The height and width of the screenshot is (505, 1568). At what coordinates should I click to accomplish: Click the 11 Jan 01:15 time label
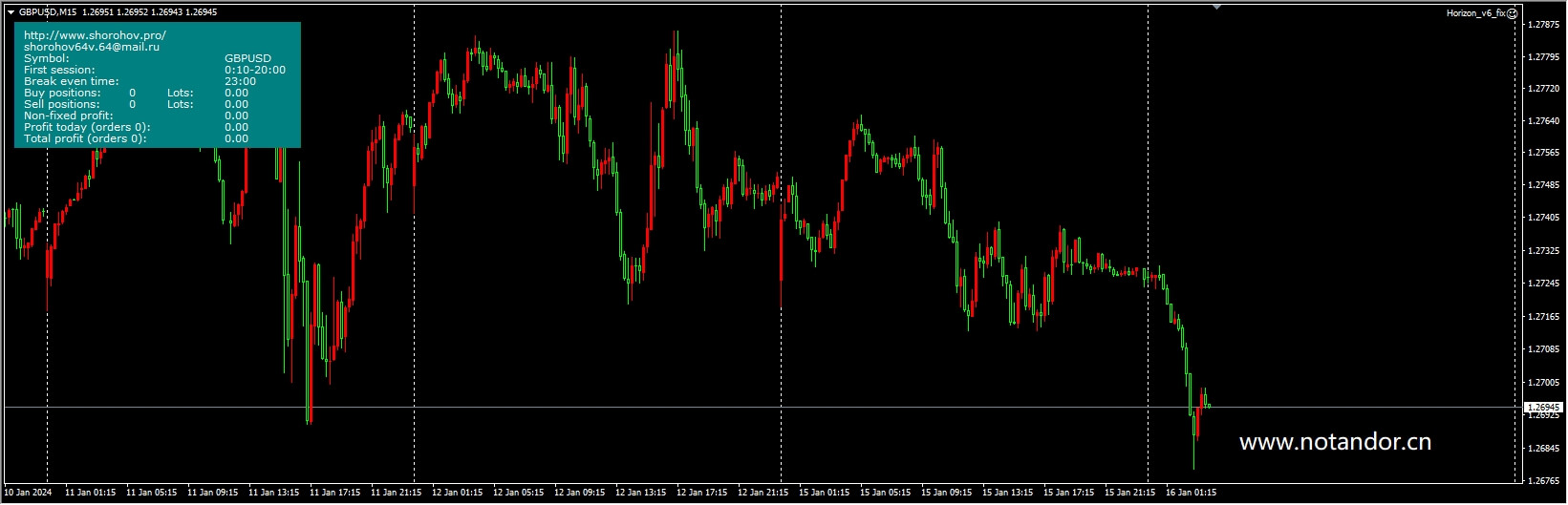[90, 493]
